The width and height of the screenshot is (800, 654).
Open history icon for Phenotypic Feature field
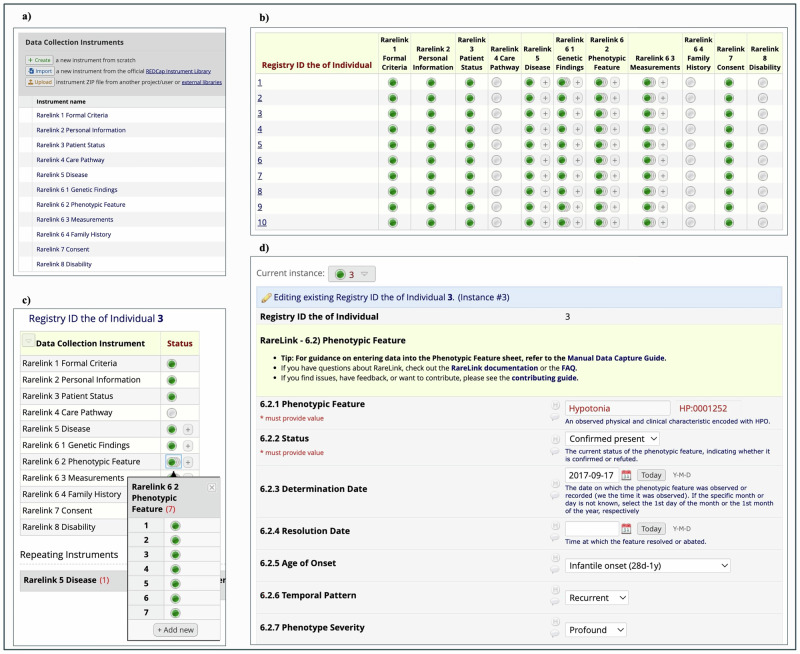(x=555, y=406)
